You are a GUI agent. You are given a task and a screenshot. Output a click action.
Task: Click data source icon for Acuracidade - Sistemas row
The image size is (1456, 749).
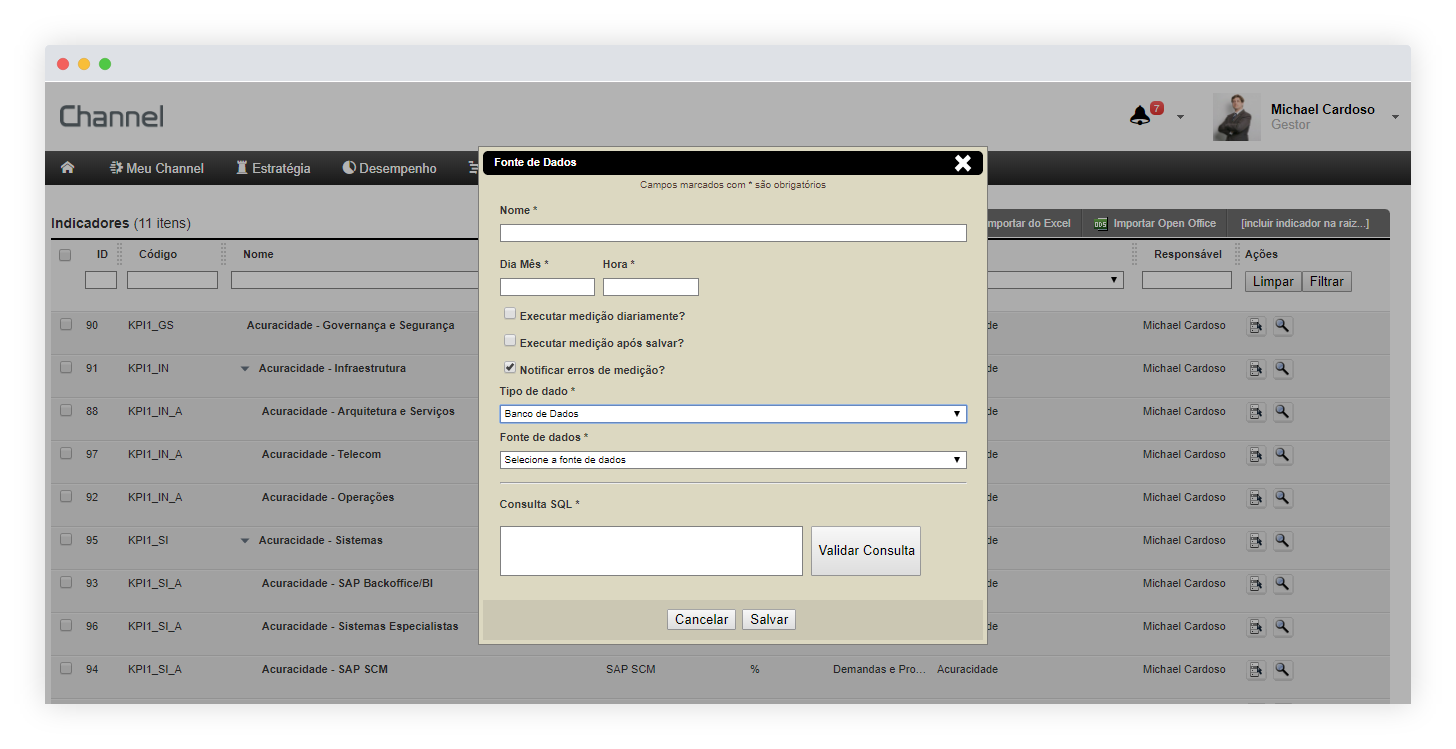1256,541
